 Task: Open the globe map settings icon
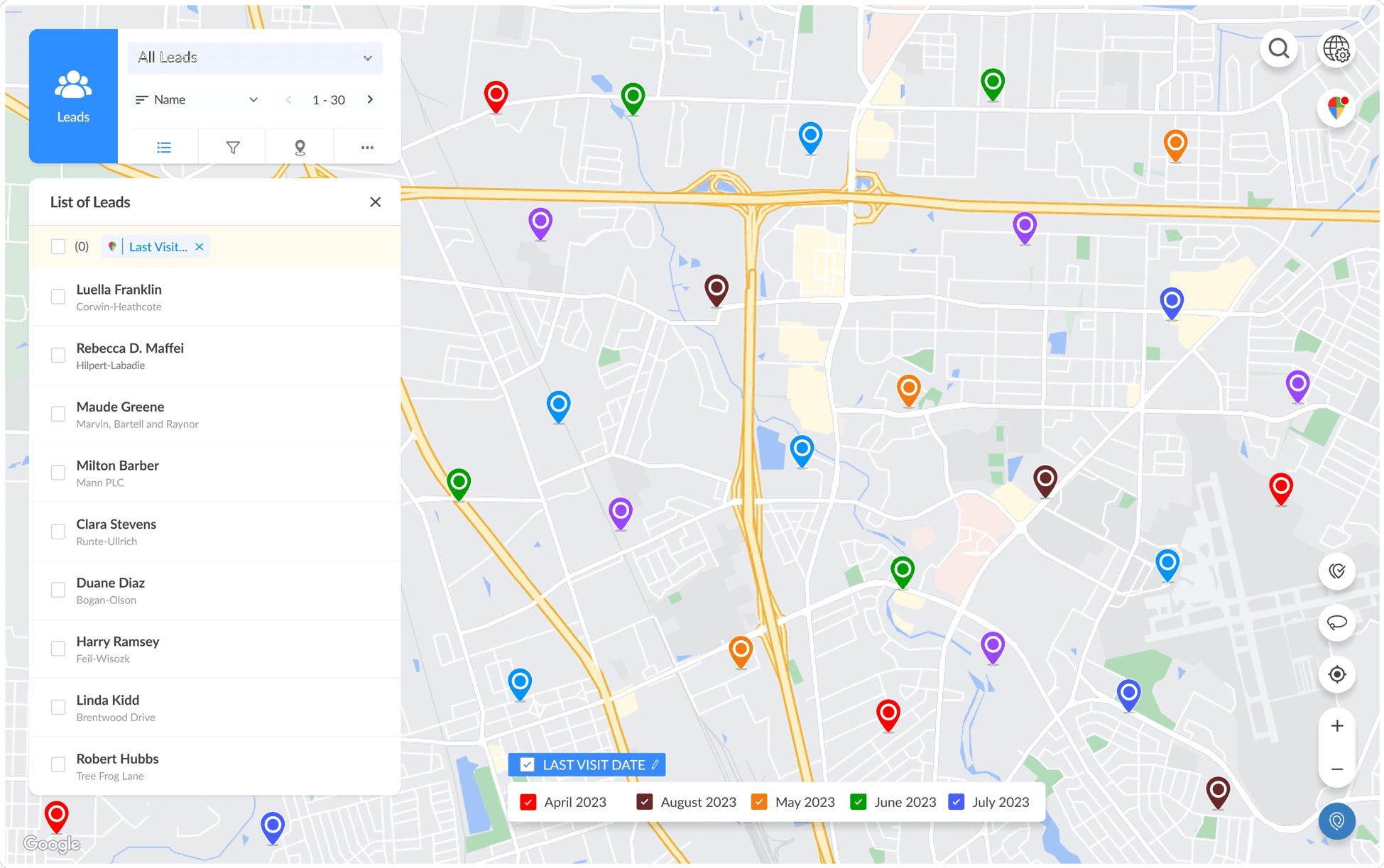click(x=1336, y=49)
